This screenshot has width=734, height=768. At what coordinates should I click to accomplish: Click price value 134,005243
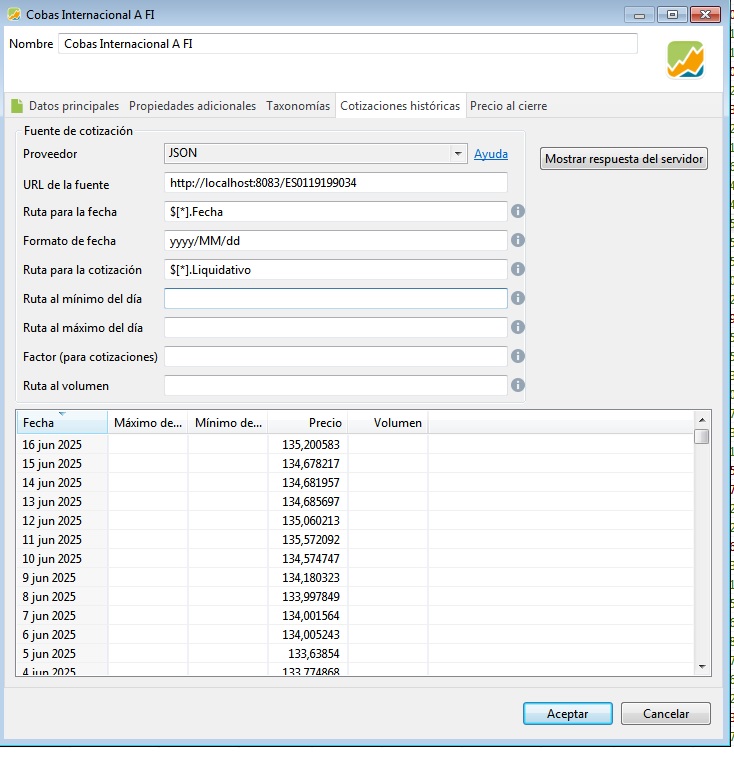(310, 635)
